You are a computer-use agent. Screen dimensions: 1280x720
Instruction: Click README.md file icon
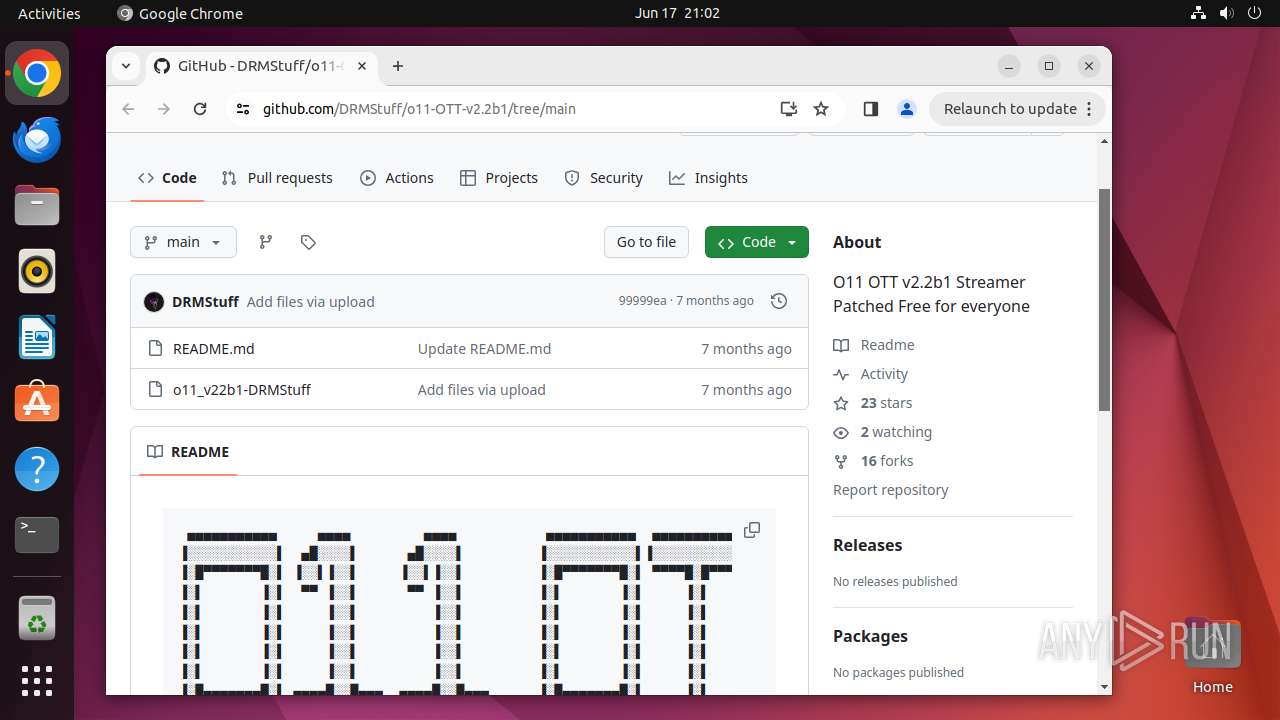tap(155, 349)
